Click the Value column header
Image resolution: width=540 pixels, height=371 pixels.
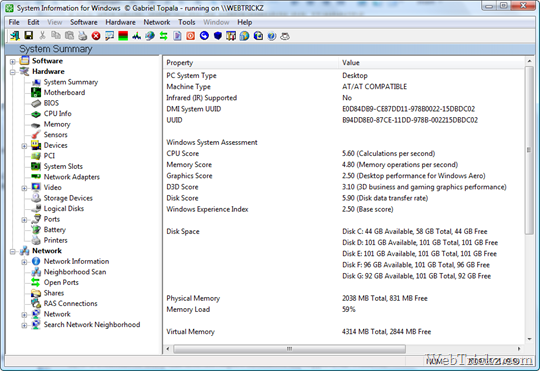point(431,63)
